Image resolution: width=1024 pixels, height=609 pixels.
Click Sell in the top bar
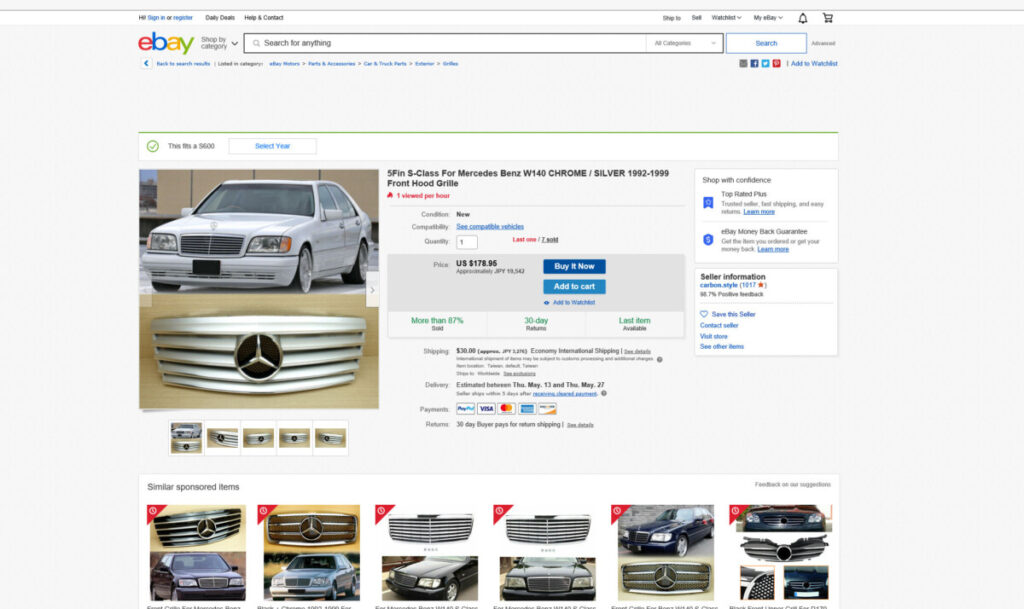pos(697,18)
